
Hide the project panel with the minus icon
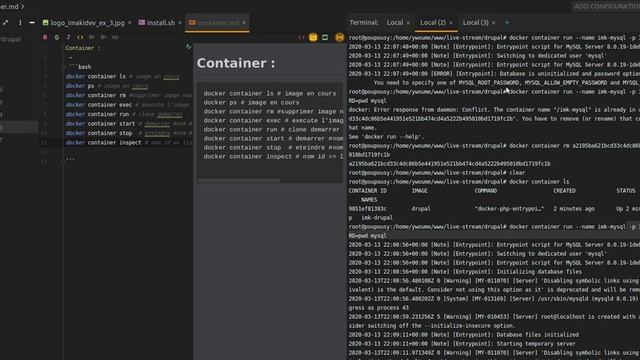(x=32, y=23)
